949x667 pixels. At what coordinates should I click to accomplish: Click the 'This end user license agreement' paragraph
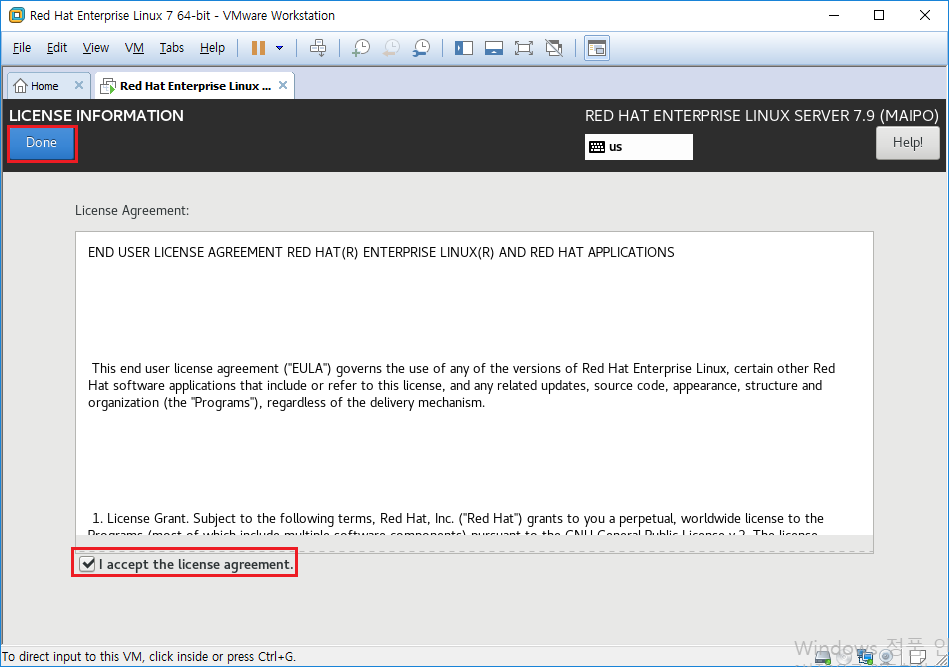coord(461,386)
